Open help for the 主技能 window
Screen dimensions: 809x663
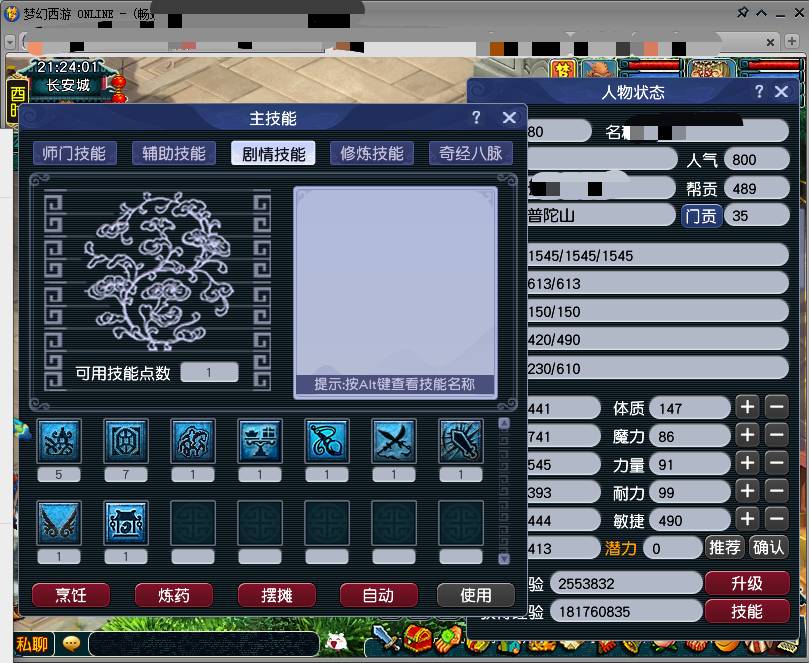point(476,118)
